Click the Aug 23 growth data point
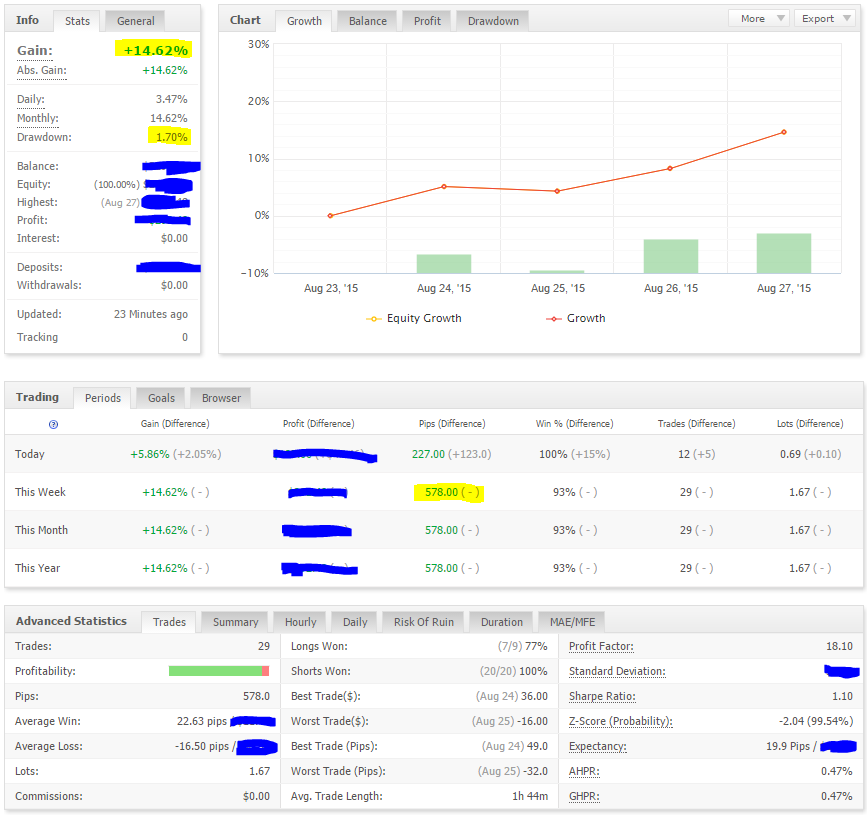Image resolution: width=867 pixels, height=815 pixels. click(x=330, y=216)
